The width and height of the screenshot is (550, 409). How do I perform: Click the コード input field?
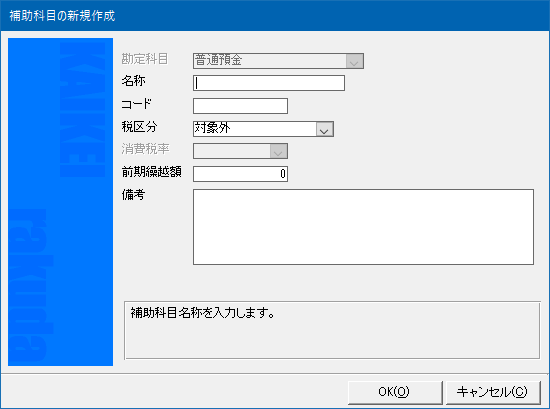coord(240,106)
